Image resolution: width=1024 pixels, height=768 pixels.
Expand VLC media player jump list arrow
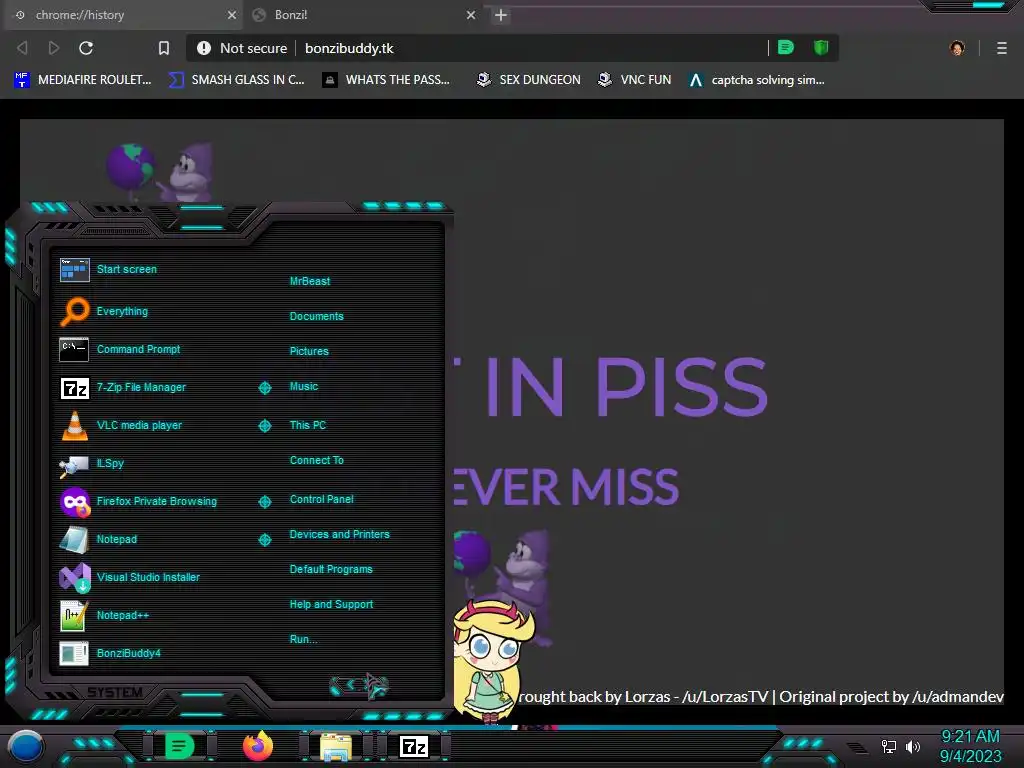point(264,426)
